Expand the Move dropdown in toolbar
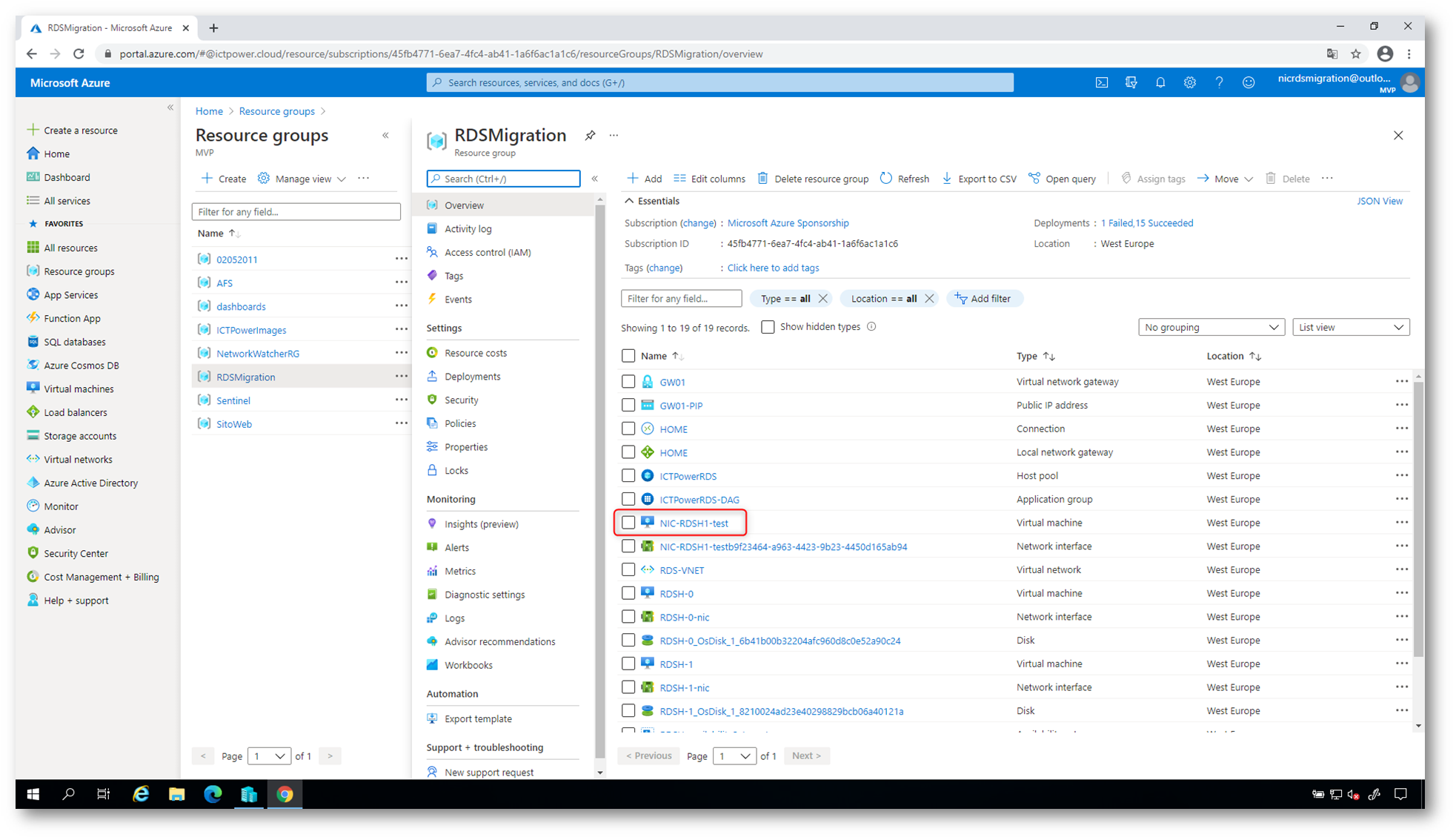This screenshot has height=840, width=1456. point(1225,179)
